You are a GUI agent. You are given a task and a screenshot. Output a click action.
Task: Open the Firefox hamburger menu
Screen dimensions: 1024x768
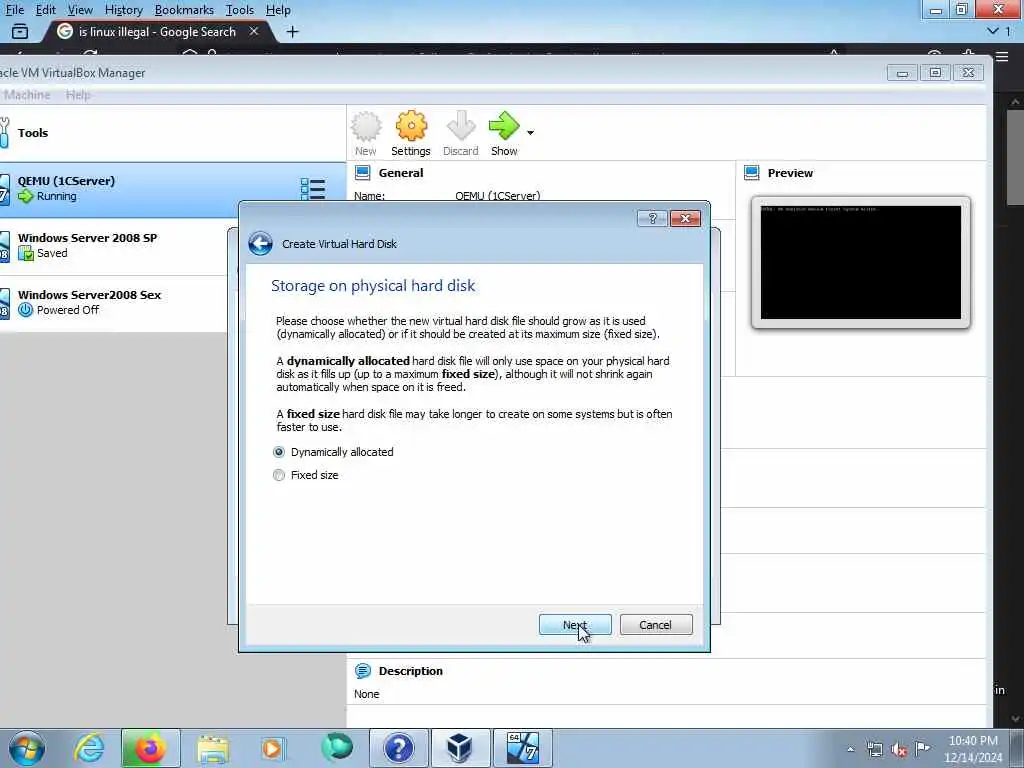(1002, 57)
